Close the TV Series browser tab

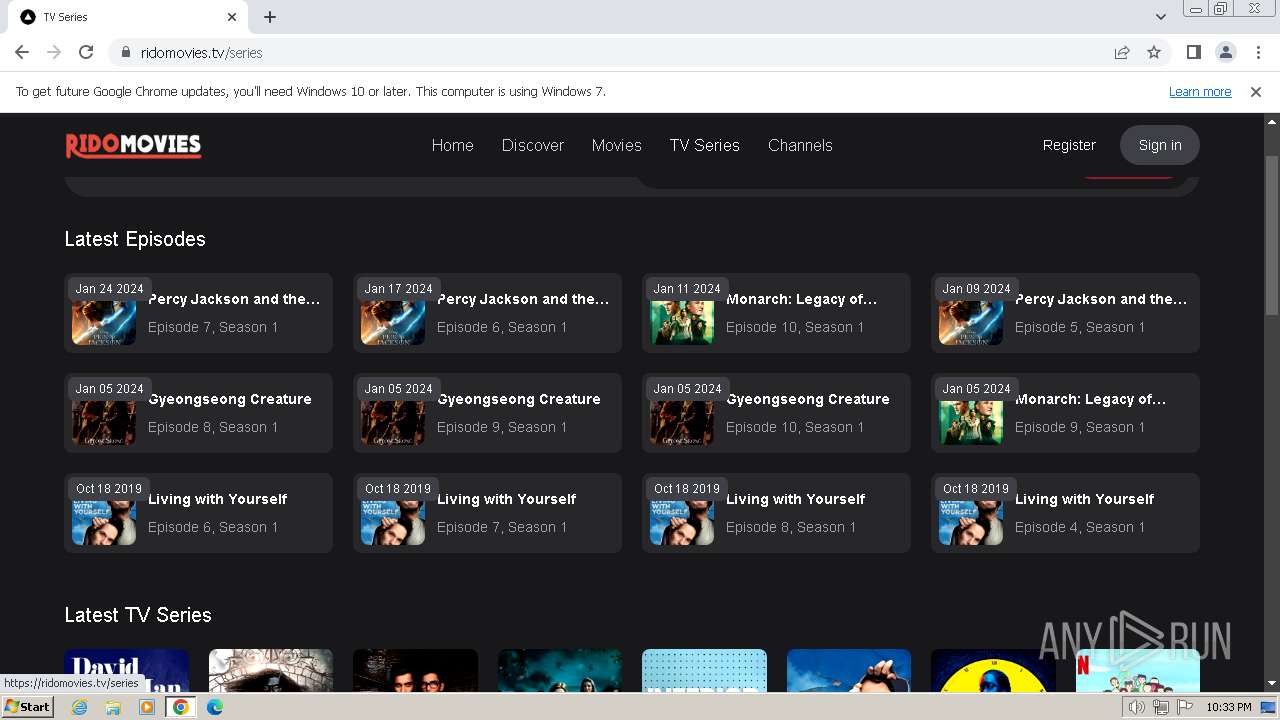232,17
